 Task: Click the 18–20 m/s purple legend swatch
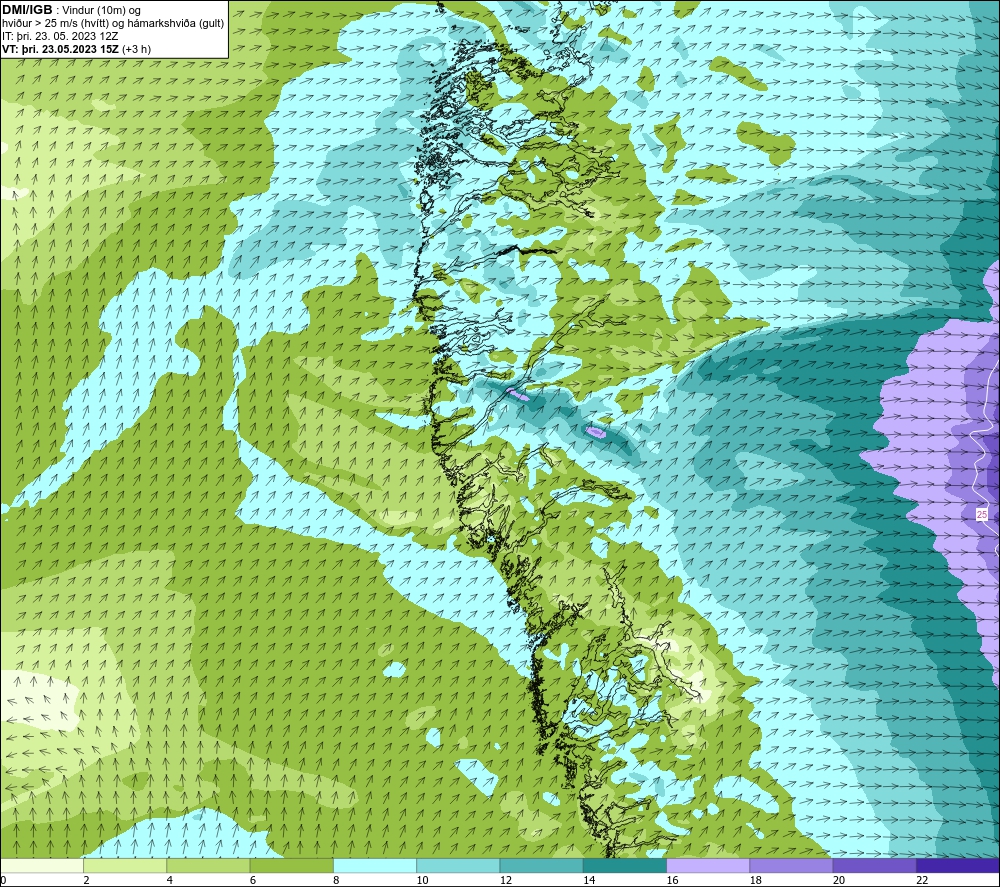pyautogui.click(x=791, y=865)
